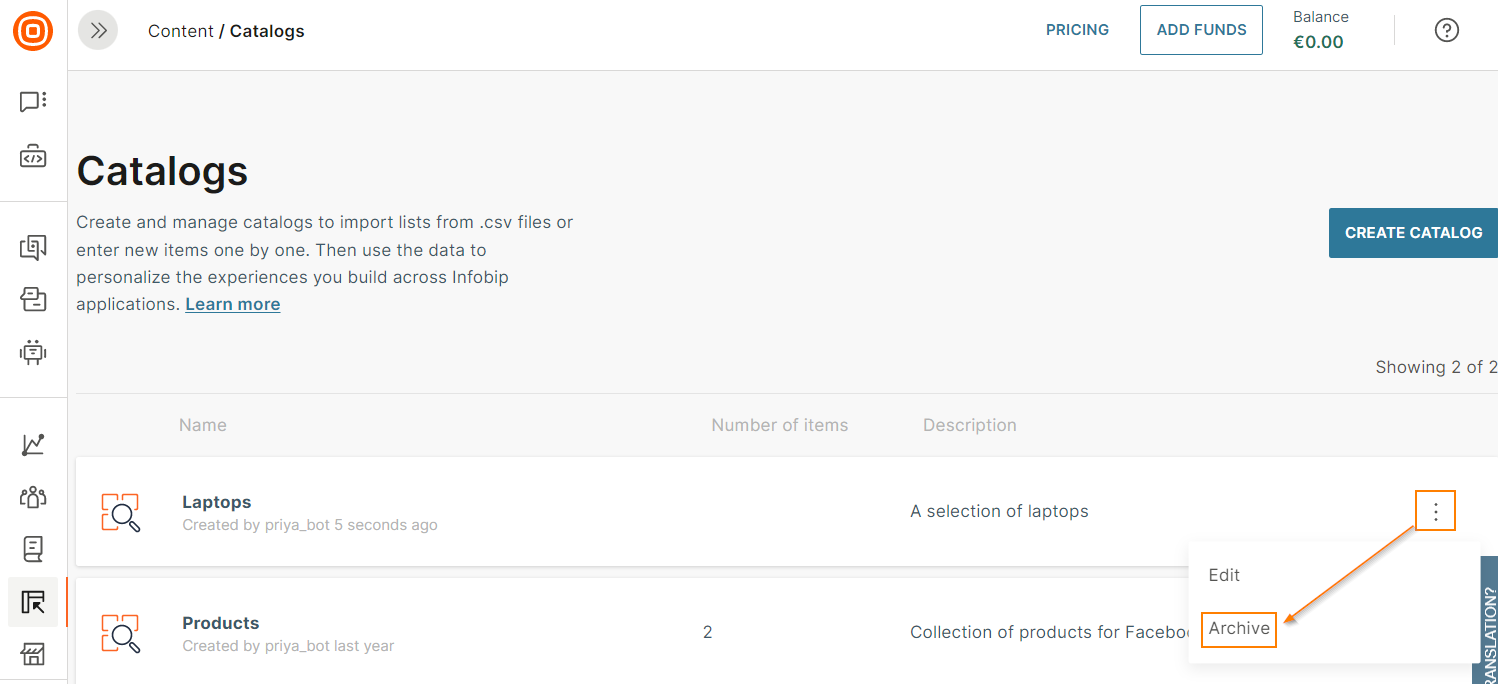This screenshot has width=1498, height=684.
Task: Open the Developer tools icon in sidebar
Action: [x=33, y=156]
